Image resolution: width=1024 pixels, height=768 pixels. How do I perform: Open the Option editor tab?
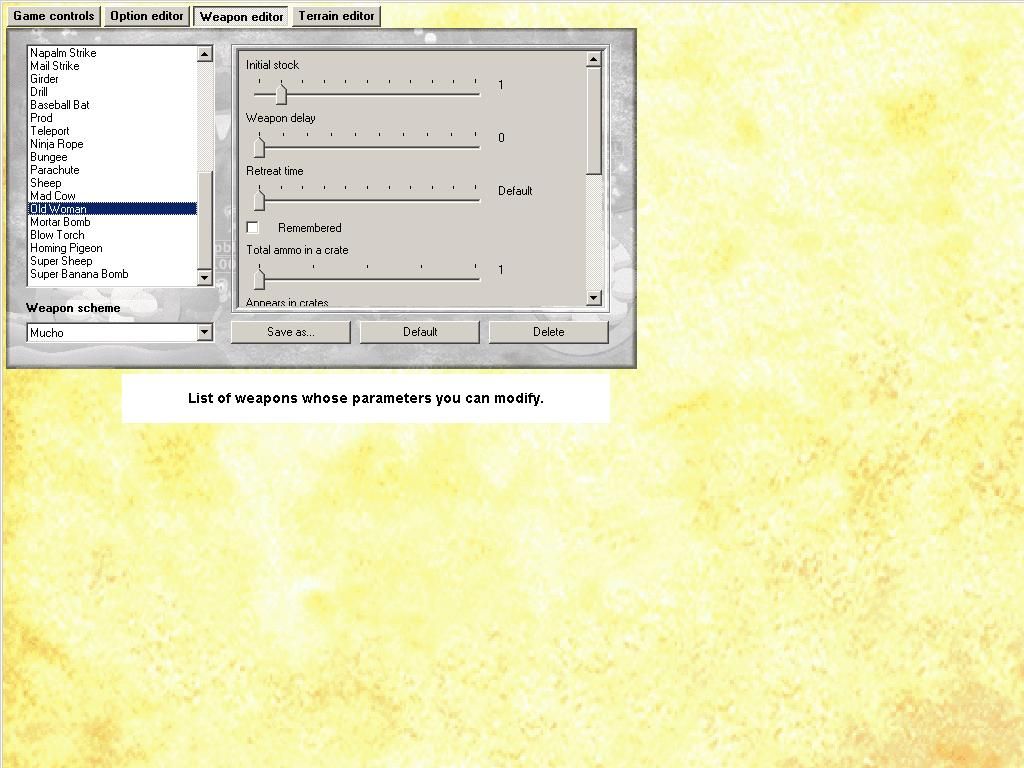click(147, 16)
